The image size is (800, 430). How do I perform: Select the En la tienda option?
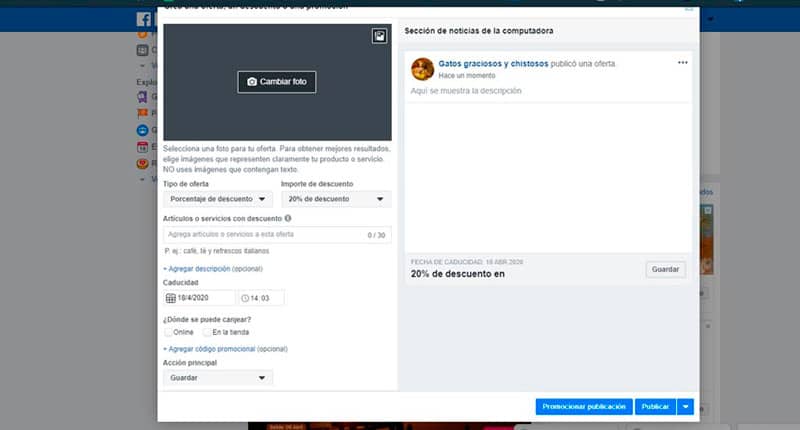(x=207, y=332)
